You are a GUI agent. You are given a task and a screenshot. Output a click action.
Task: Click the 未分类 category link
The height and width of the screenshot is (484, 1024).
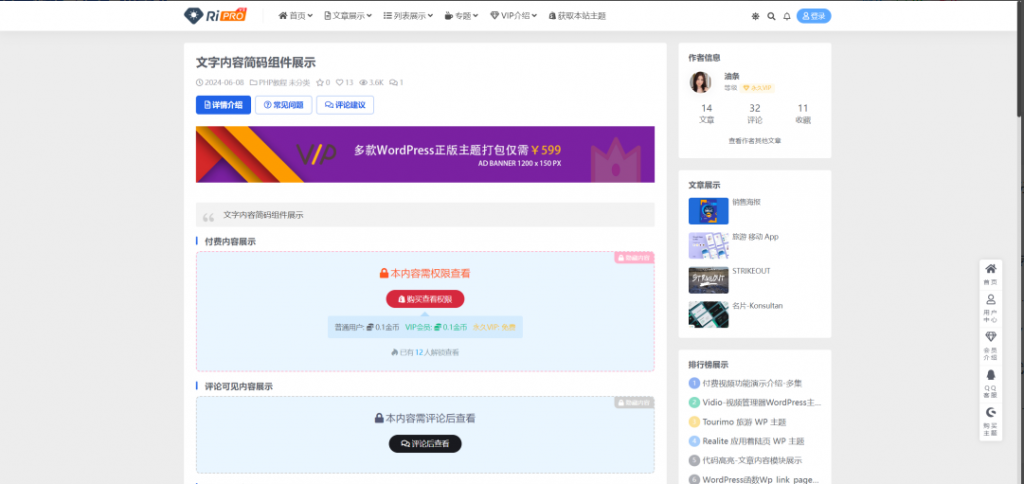pyautogui.click(x=299, y=83)
